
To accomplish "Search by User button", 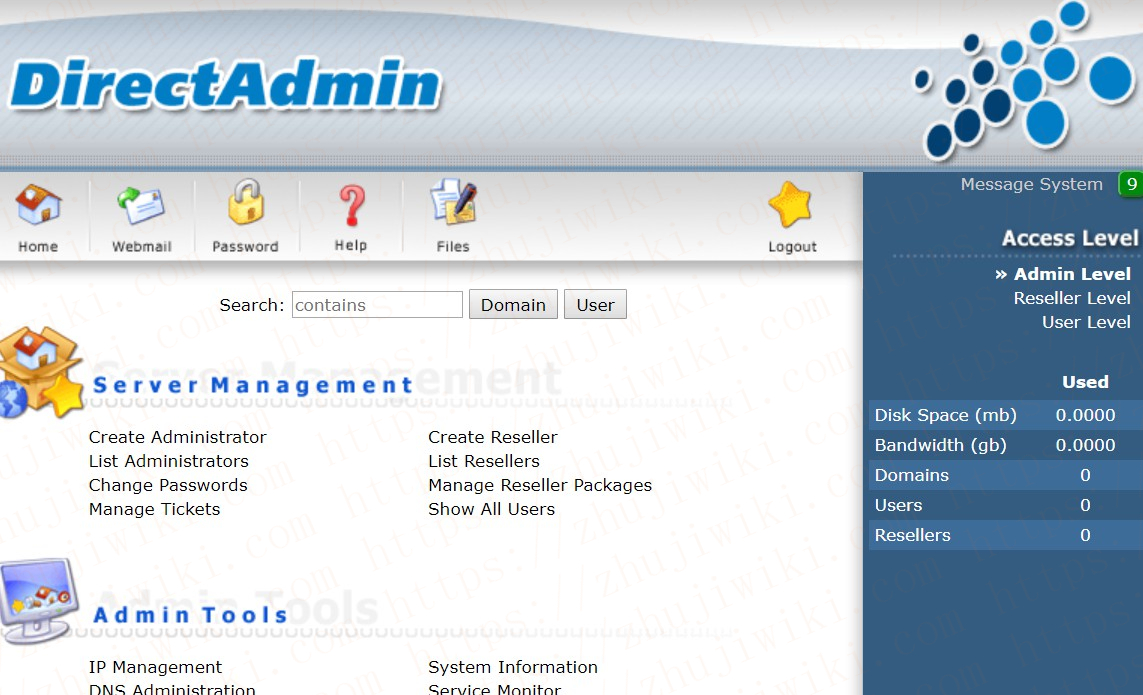I will pyautogui.click(x=595, y=305).
